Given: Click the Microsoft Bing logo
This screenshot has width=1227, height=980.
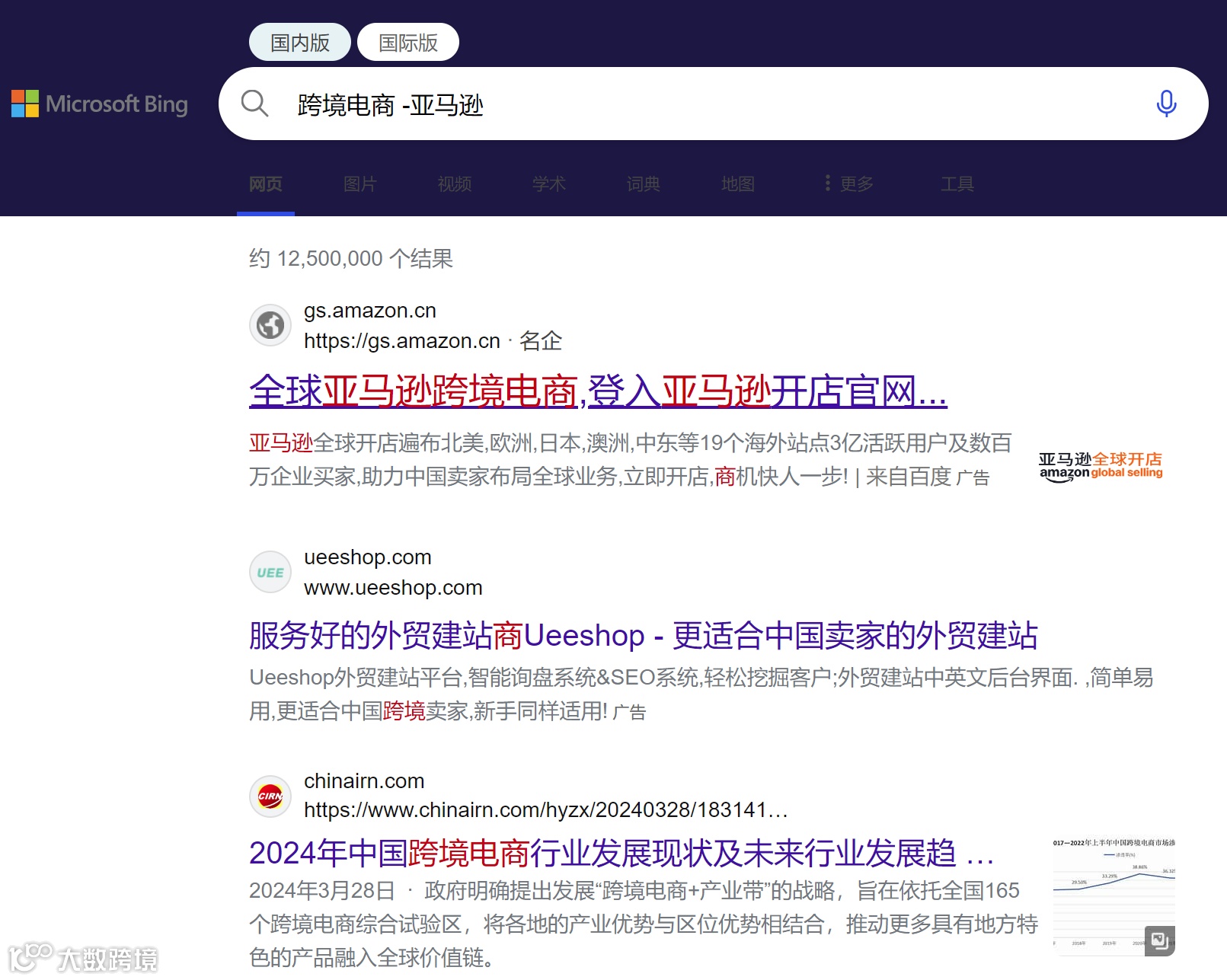Looking at the screenshot, I should pyautogui.click(x=100, y=104).
